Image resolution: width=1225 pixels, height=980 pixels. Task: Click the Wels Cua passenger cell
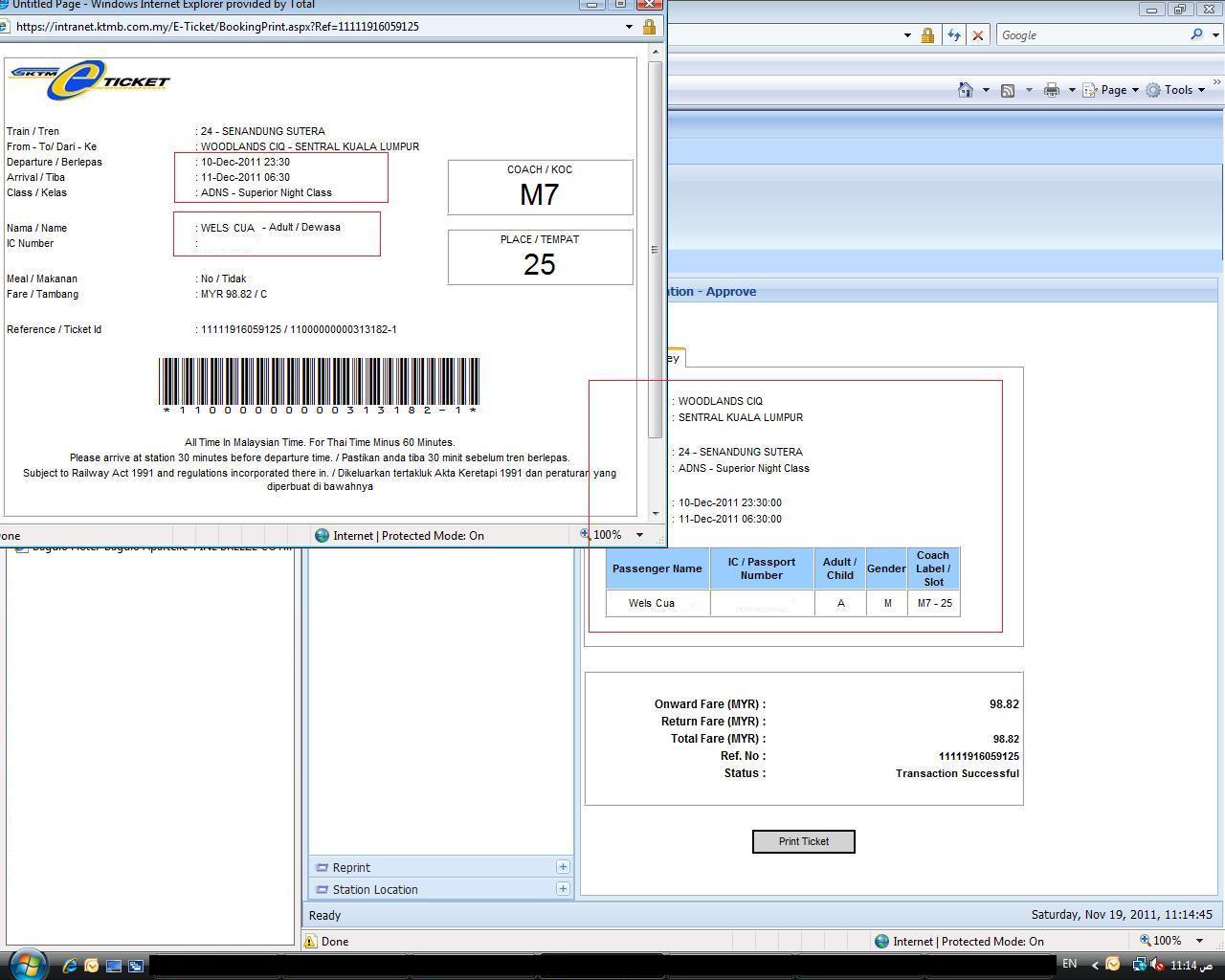tap(657, 603)
